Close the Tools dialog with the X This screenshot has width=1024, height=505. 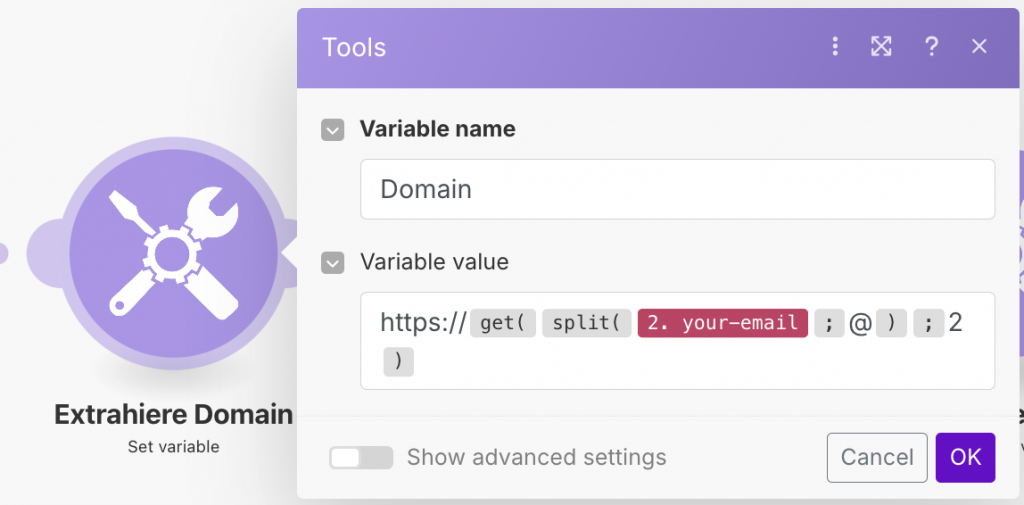[979, 46]
